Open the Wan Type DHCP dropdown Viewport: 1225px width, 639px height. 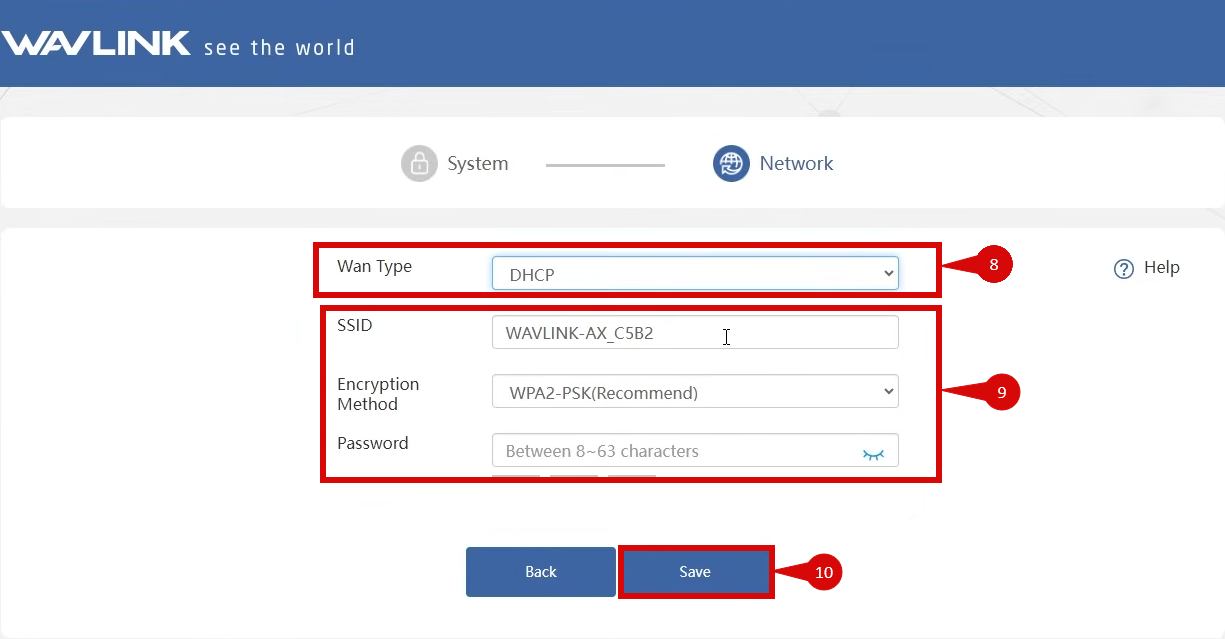point(695,274)
